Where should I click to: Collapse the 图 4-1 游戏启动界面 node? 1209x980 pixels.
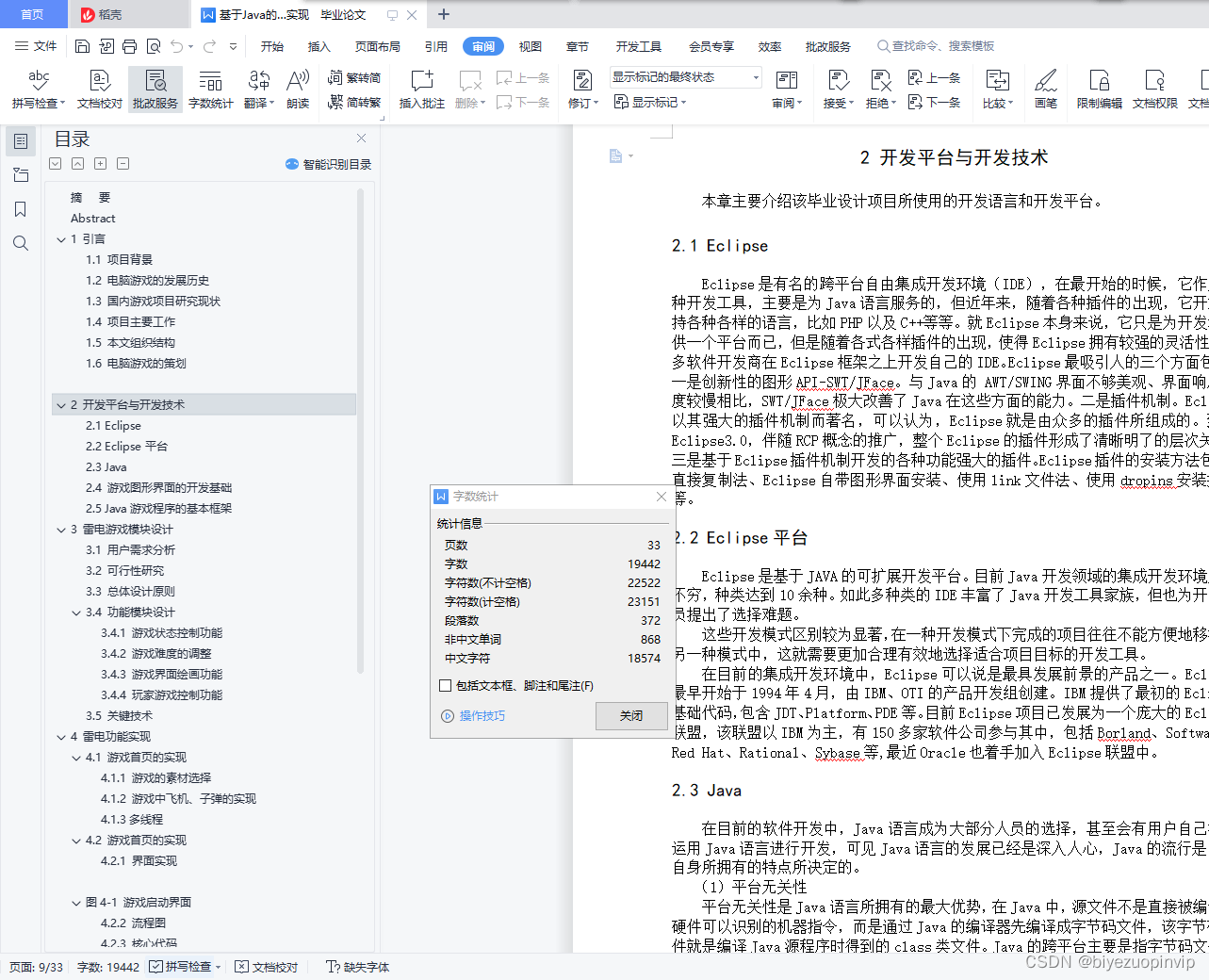click(76, 903)
